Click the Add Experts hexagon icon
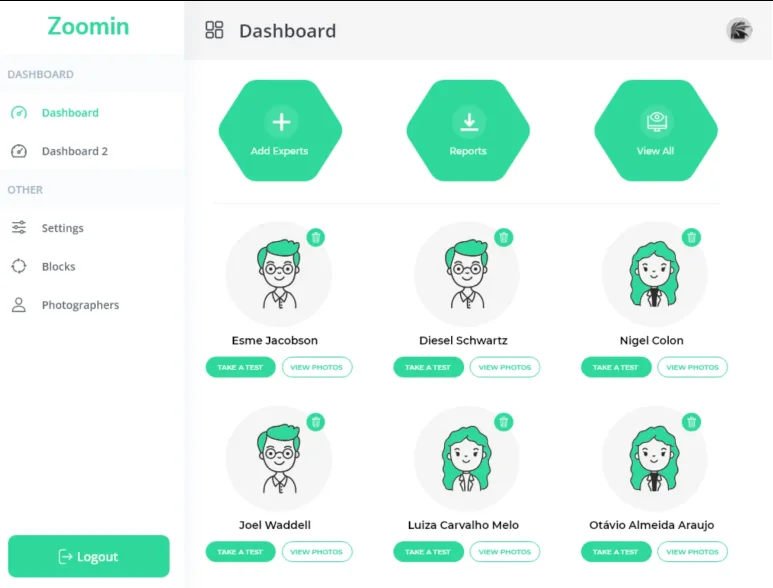This screenshot has height=588, width=773. pos(280,131)
